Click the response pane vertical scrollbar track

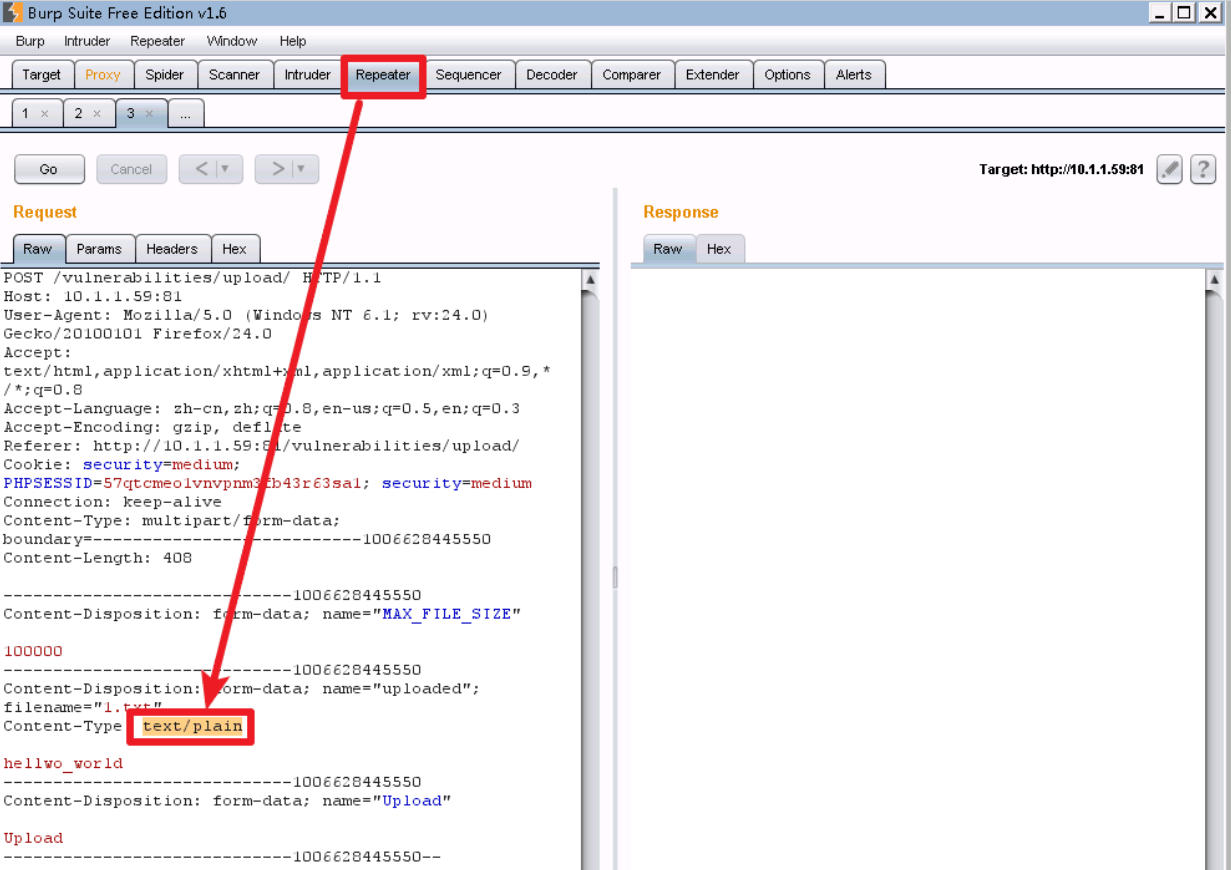click(1215, 580)
